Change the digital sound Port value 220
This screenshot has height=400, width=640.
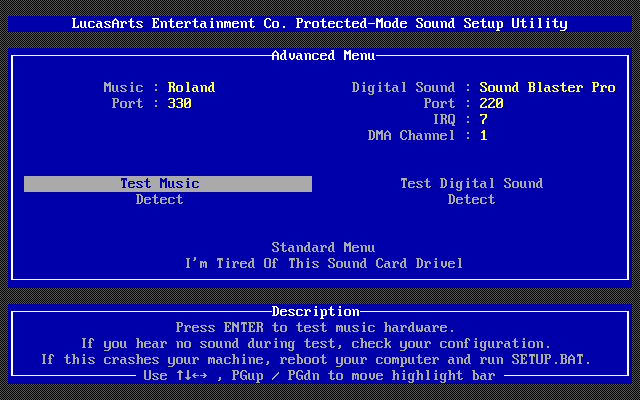point(491,104)
